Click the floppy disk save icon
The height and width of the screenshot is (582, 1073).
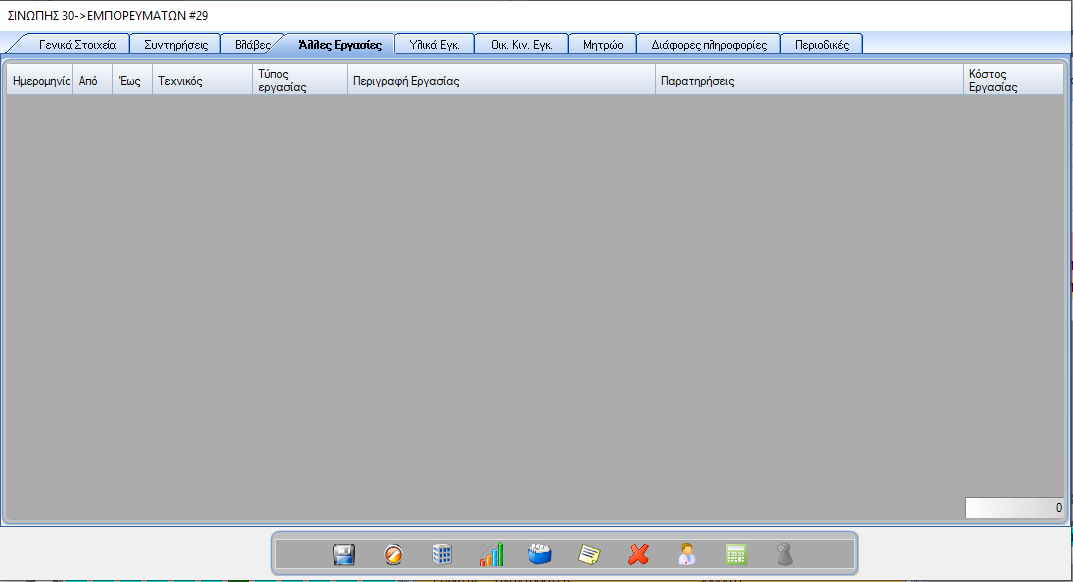tap(344, 554)
